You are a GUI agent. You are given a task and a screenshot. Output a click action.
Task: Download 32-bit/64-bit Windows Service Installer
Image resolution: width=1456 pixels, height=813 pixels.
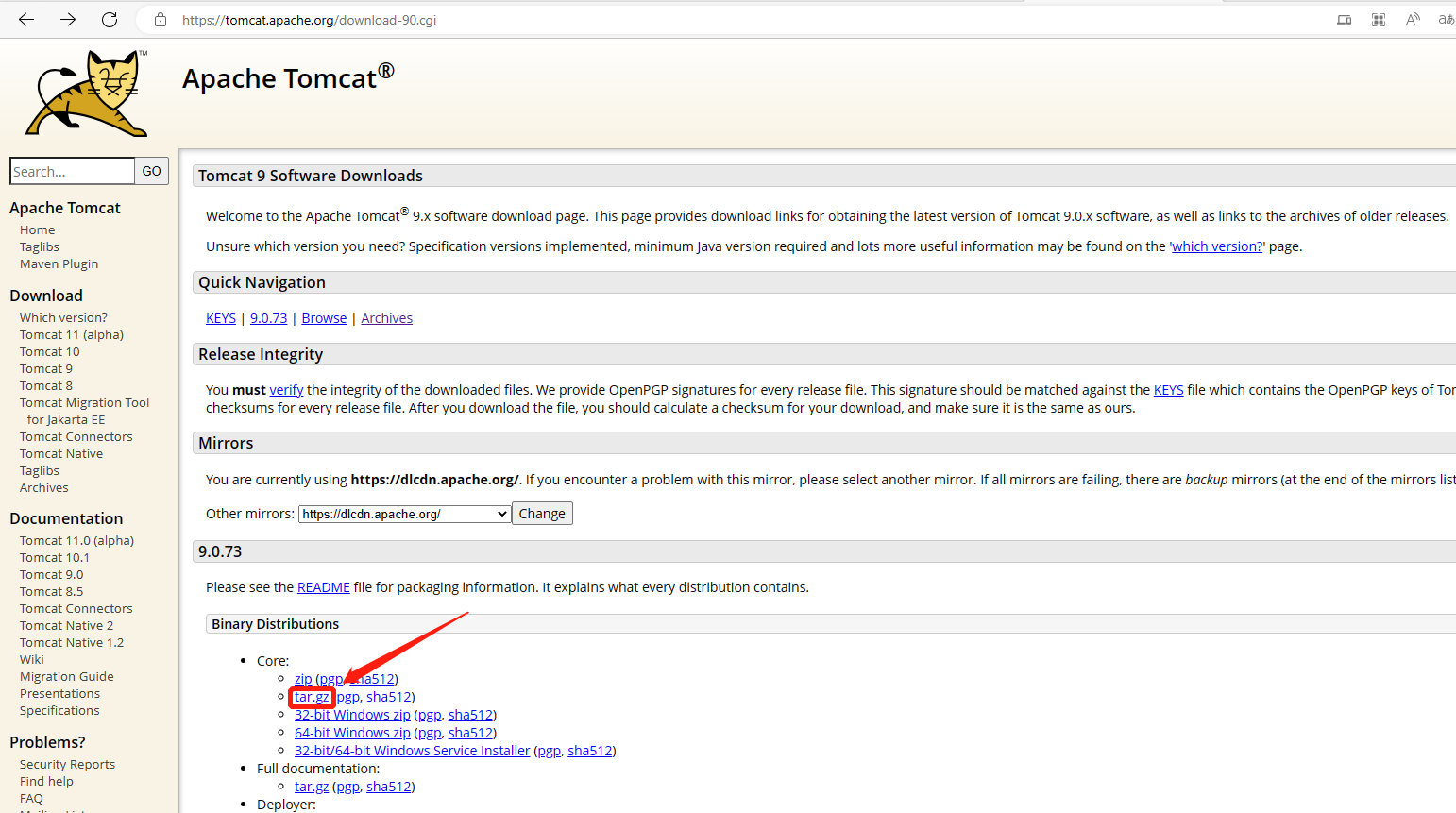pyautogui.click(x=413, y=751)
